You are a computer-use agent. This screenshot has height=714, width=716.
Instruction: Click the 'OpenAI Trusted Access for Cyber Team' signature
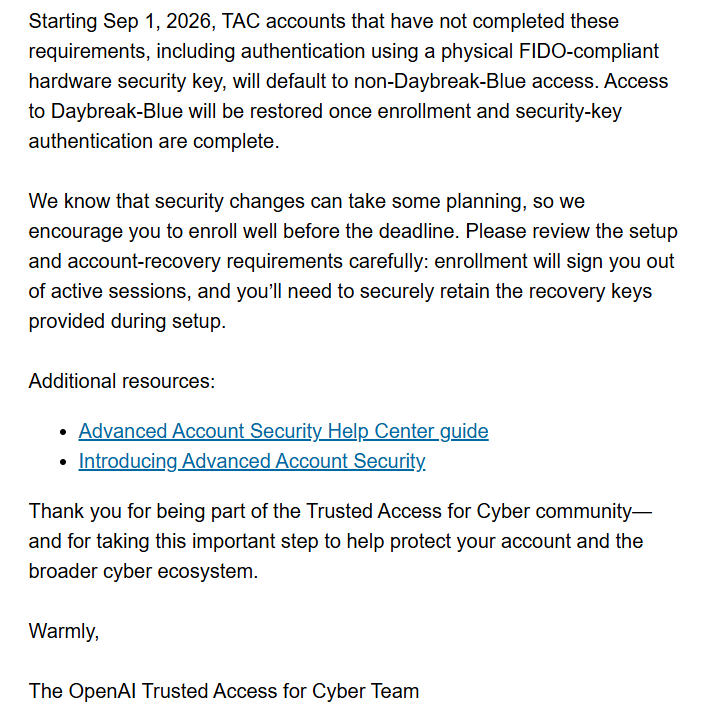coord(244,691)
